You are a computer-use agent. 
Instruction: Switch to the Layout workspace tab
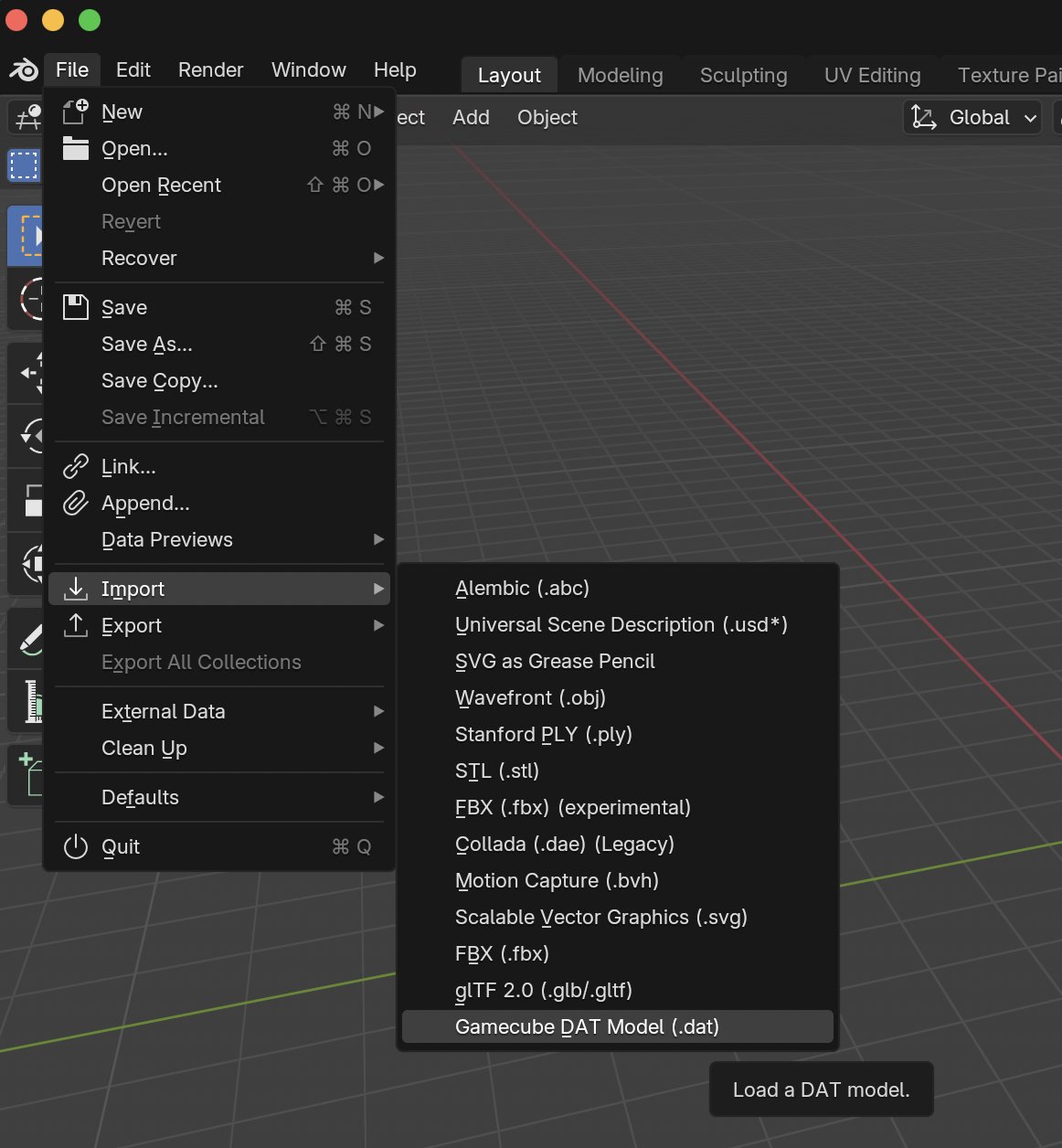tap(509, 75)
